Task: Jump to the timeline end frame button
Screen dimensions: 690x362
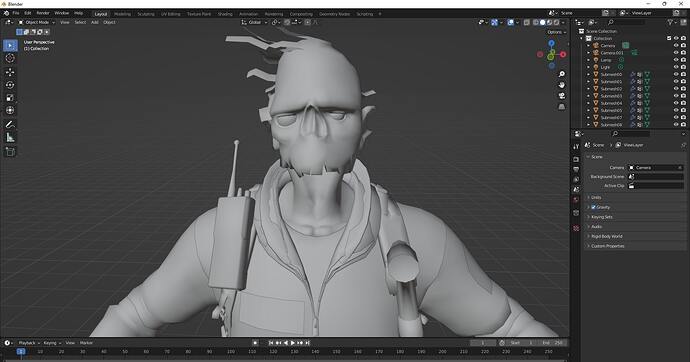Action: click(x=308, y=343)
